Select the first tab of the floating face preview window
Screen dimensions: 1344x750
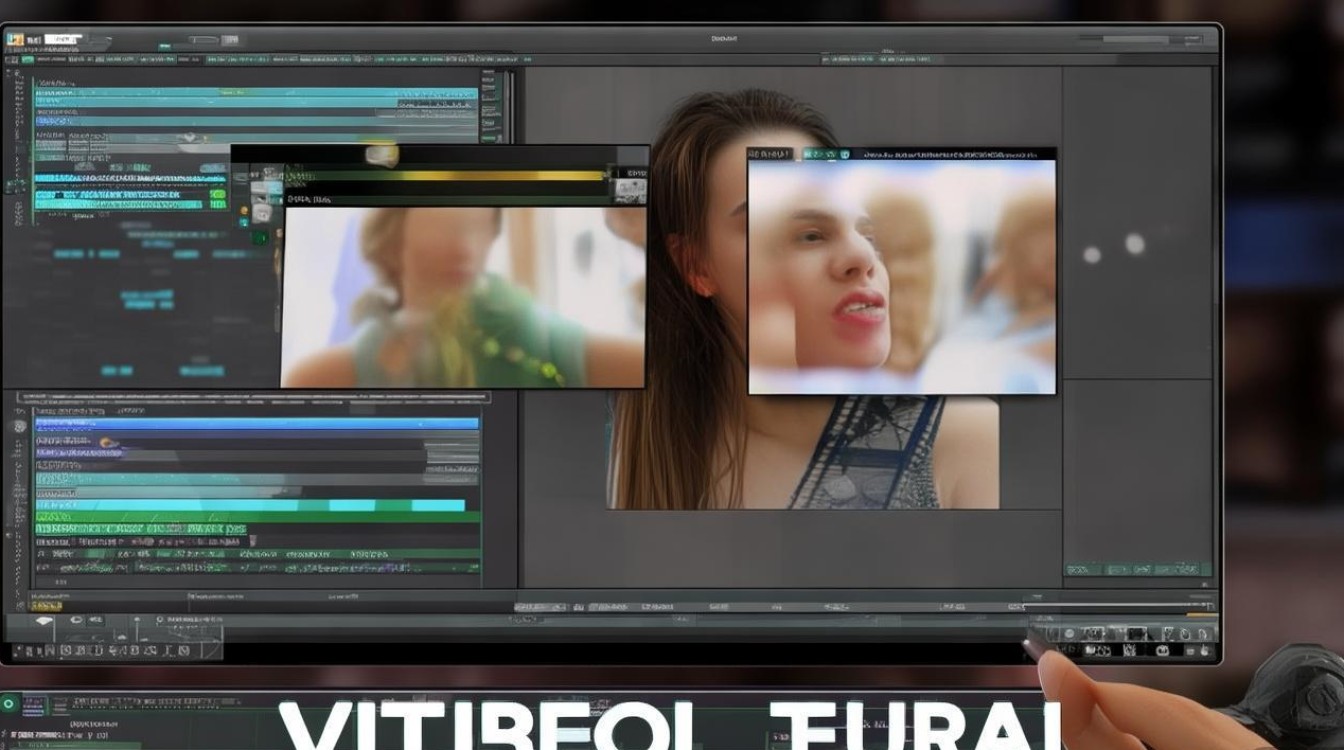click(770, 154)
